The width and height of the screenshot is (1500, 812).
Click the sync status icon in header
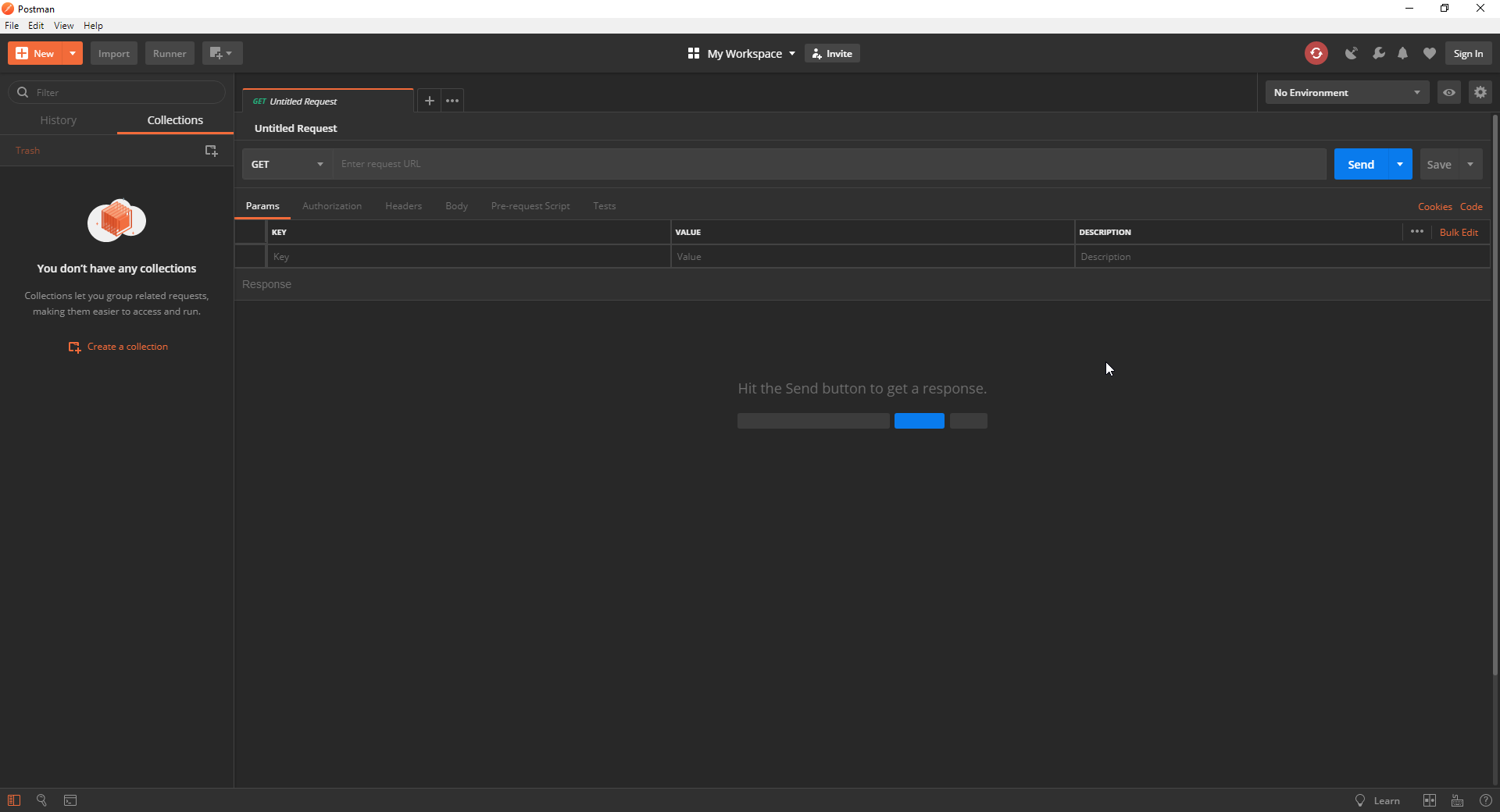pos(1316,53)
